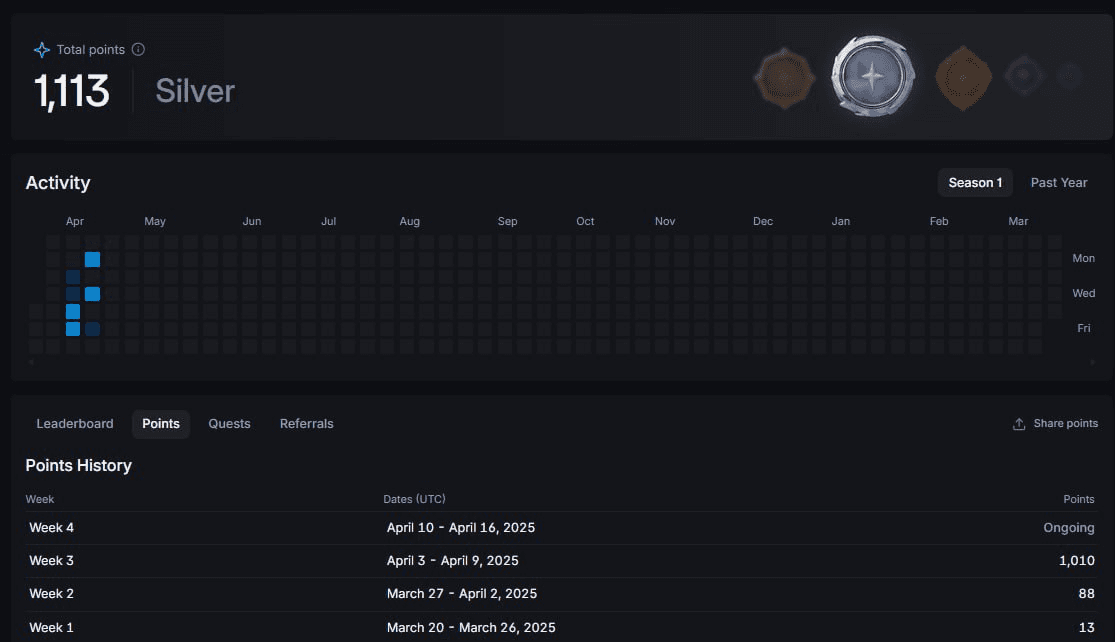The image size is (1115, 642).
Task: Click the info icon beside Total points
Action: (138, 49)
